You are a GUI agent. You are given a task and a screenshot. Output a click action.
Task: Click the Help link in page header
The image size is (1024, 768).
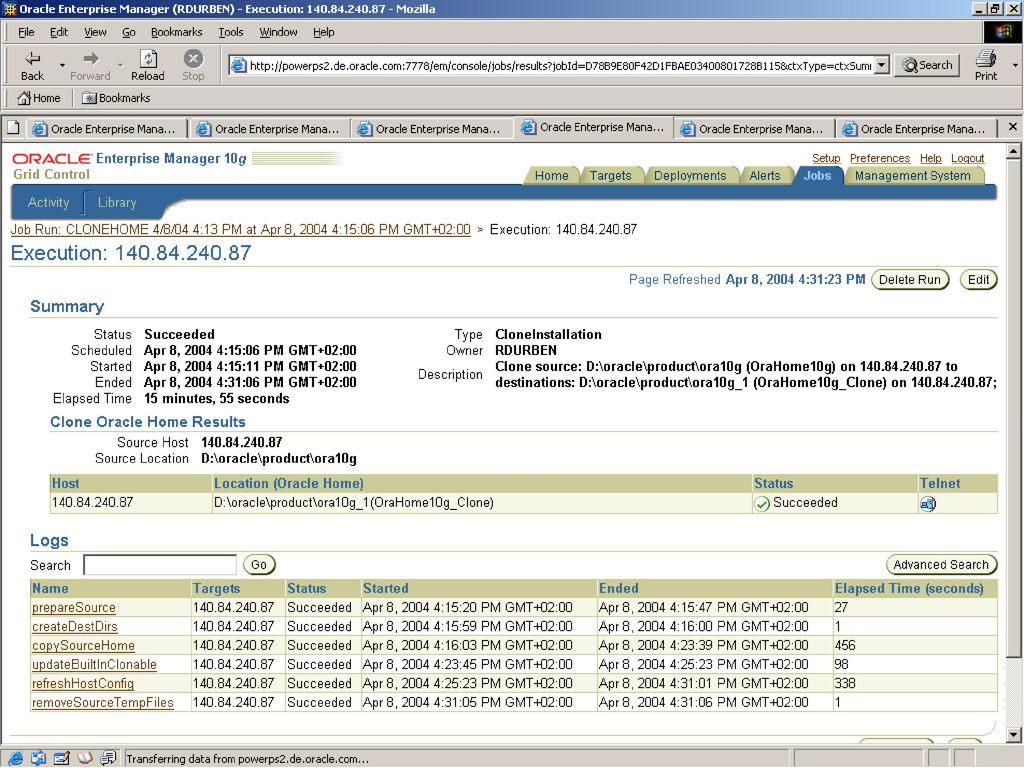pos(931,158)
